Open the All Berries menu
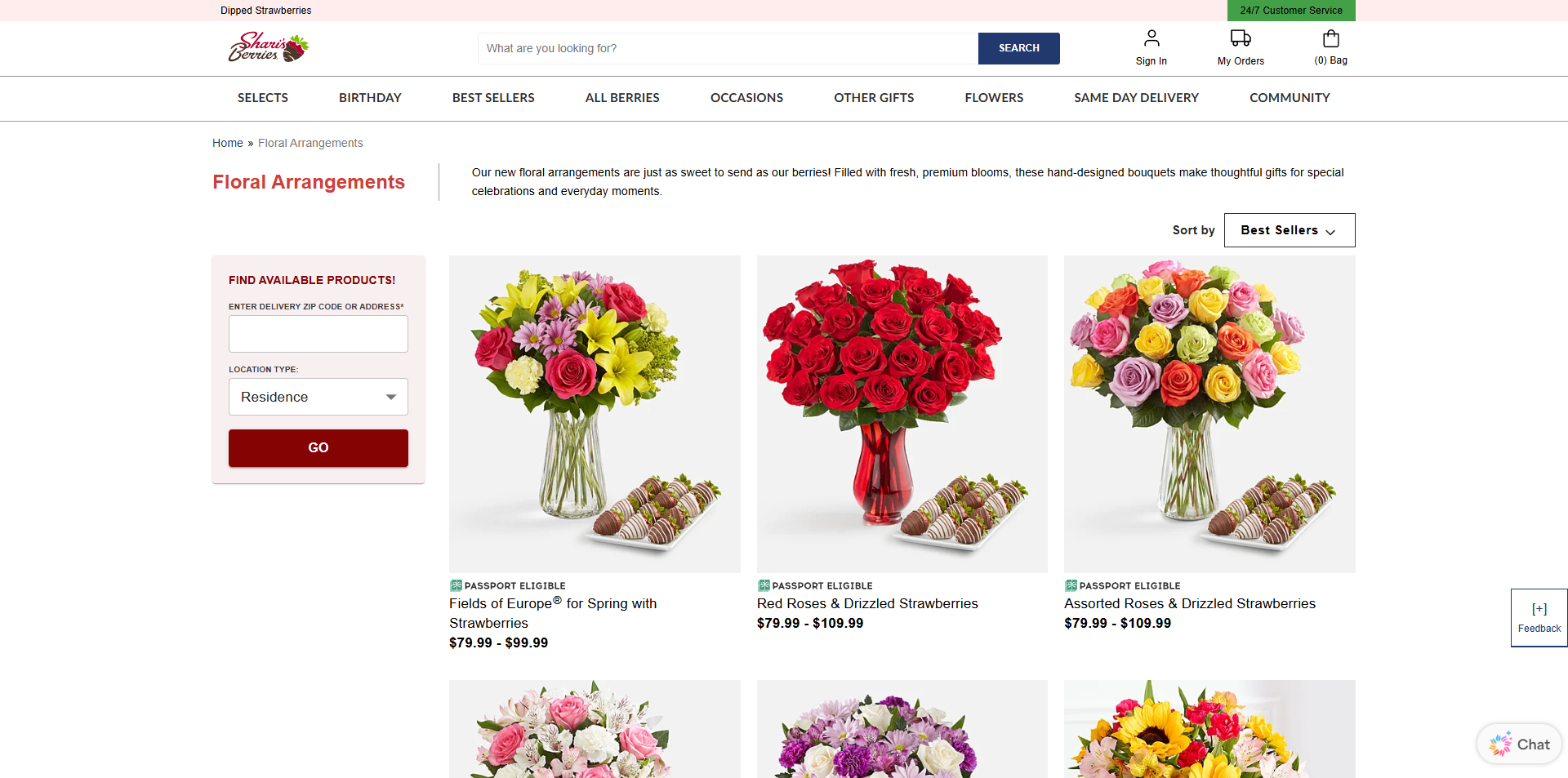 click(622, 98)
